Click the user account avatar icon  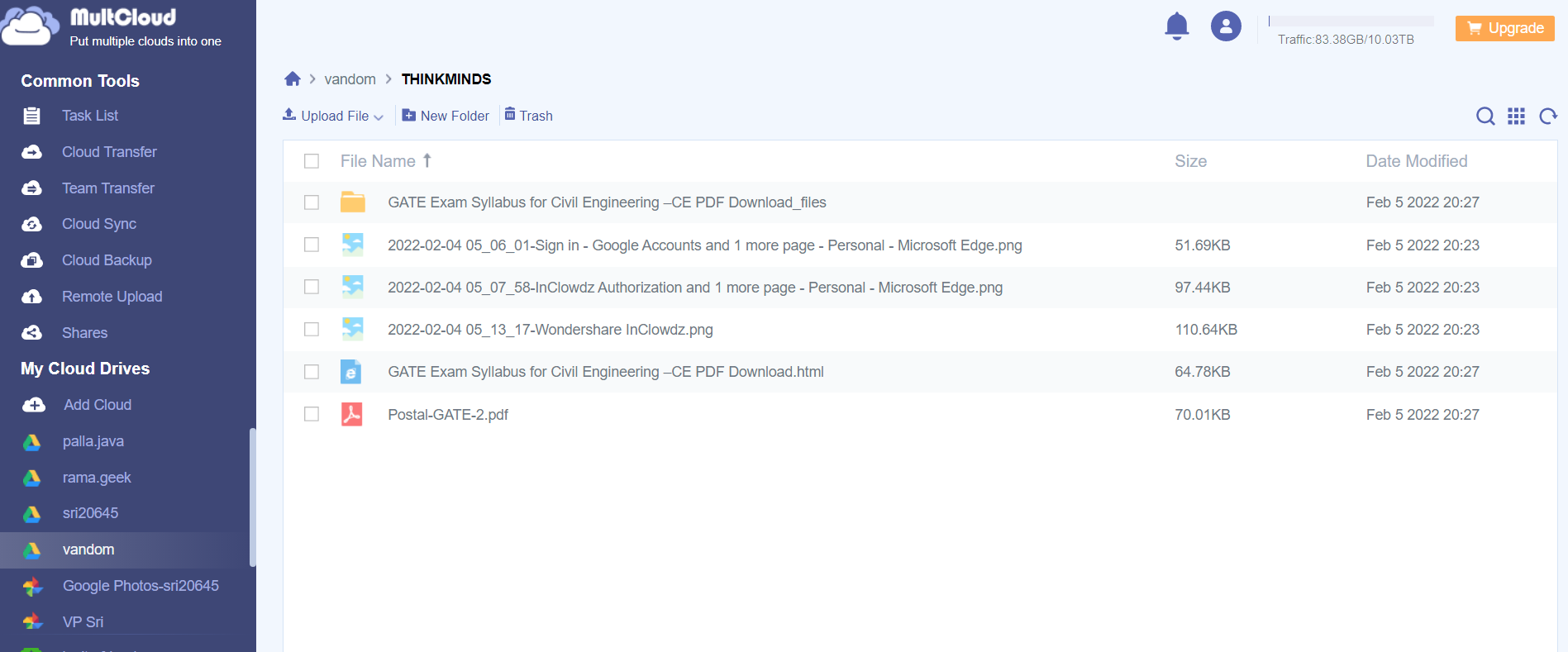point(1226,26)
